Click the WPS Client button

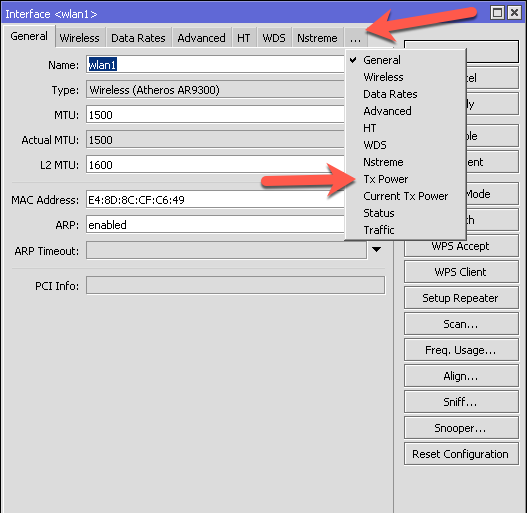click(x=461, y=272)
